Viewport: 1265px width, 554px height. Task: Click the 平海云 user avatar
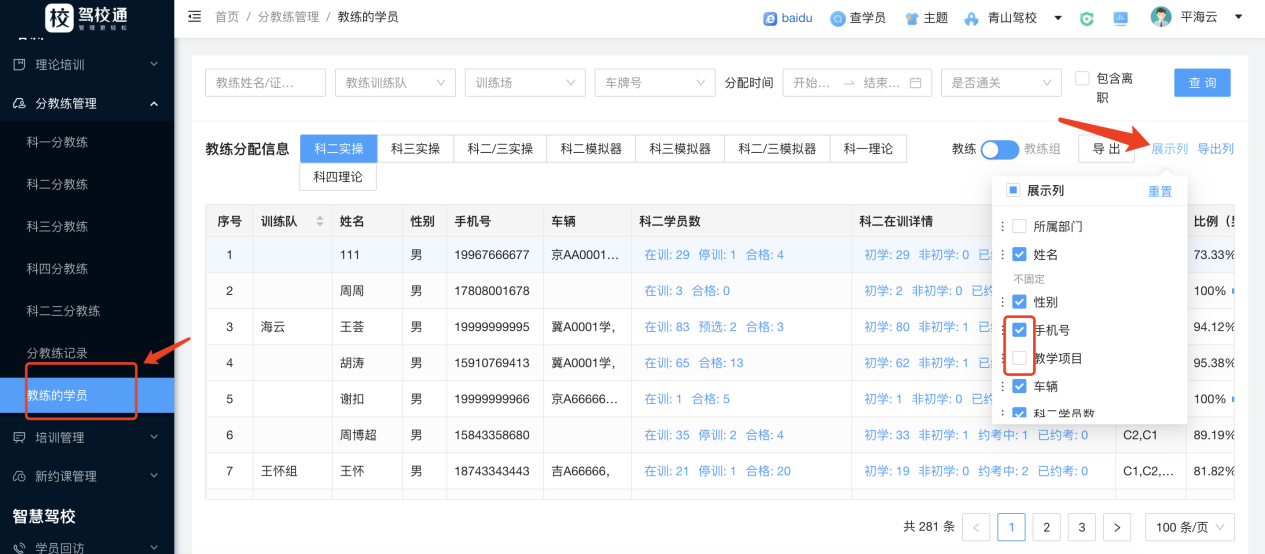click(1161, 17)
